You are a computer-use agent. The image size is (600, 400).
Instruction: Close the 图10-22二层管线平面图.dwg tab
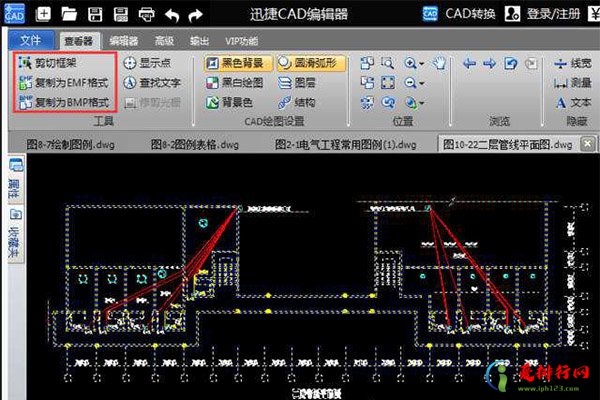(x=587, y=144)
